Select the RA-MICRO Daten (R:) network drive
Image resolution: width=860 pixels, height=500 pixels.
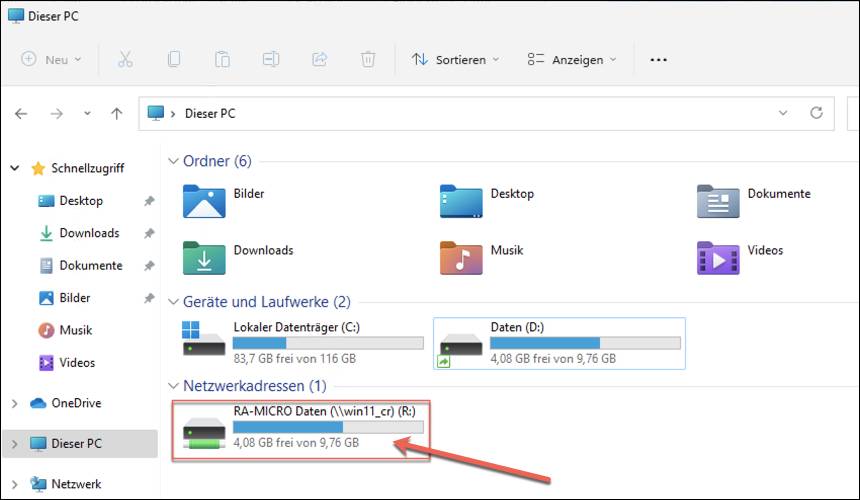[301, 430]
